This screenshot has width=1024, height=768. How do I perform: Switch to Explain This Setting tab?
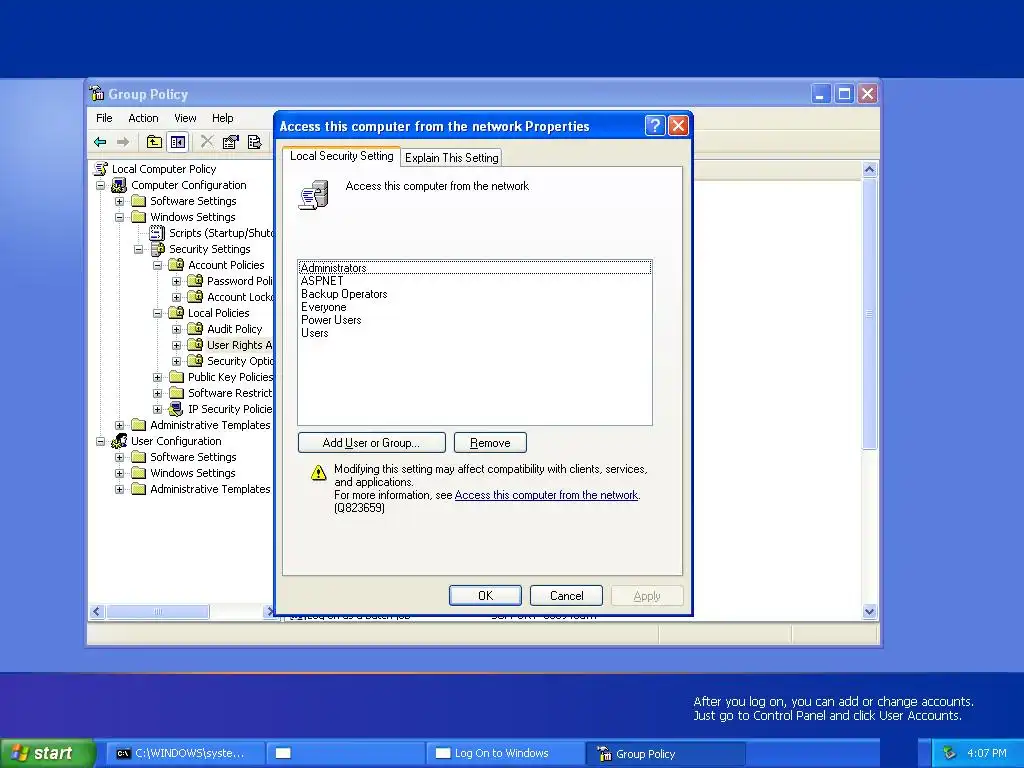point(451,157)
